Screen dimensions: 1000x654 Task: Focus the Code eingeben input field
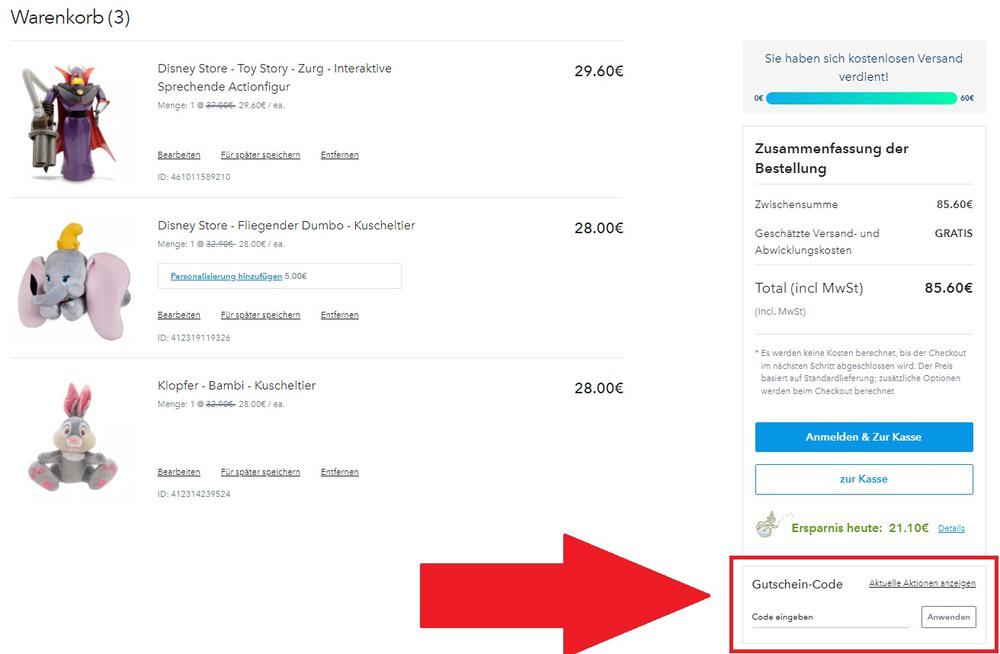(830, 617)
